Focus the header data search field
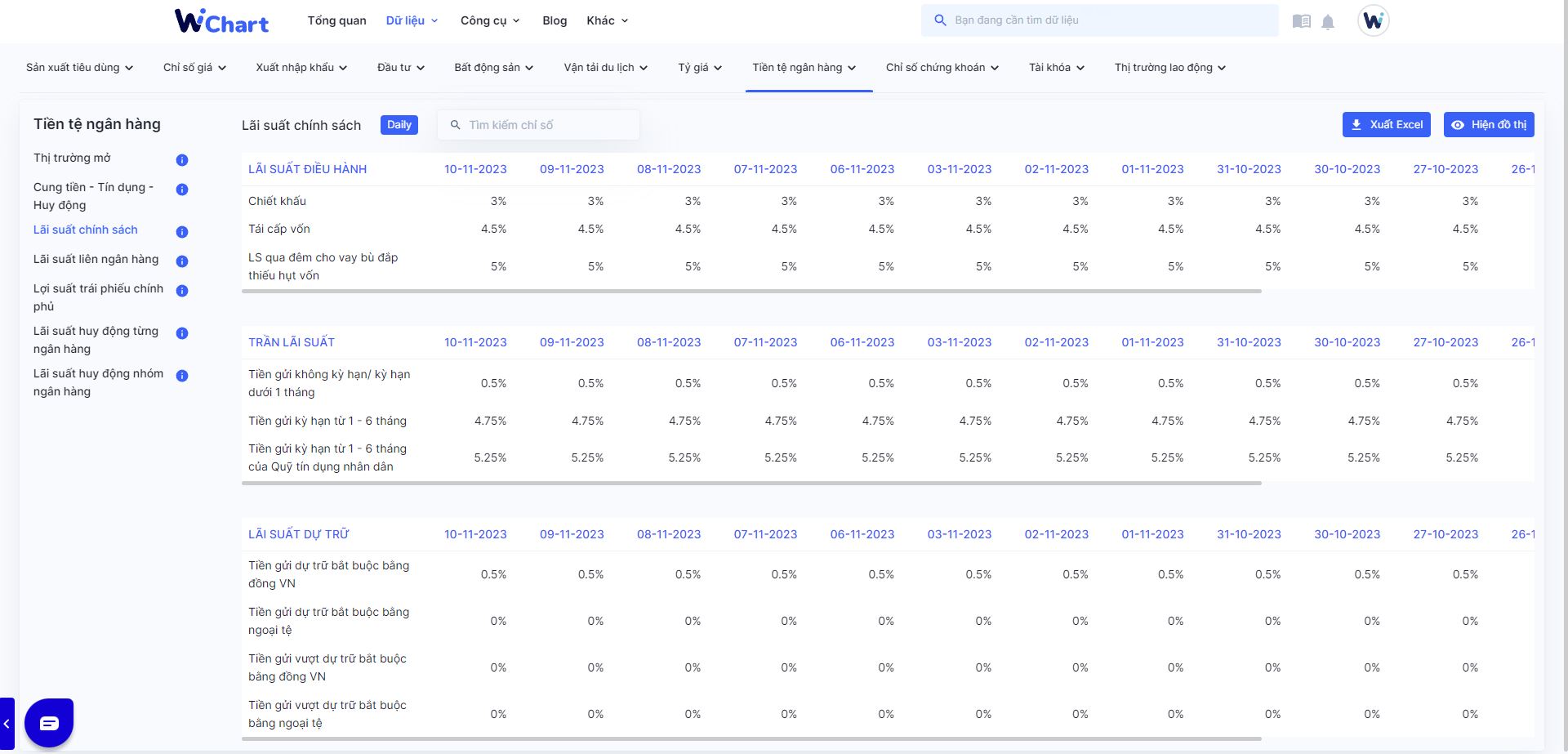1568x754 pixels. click(1099, 20)
